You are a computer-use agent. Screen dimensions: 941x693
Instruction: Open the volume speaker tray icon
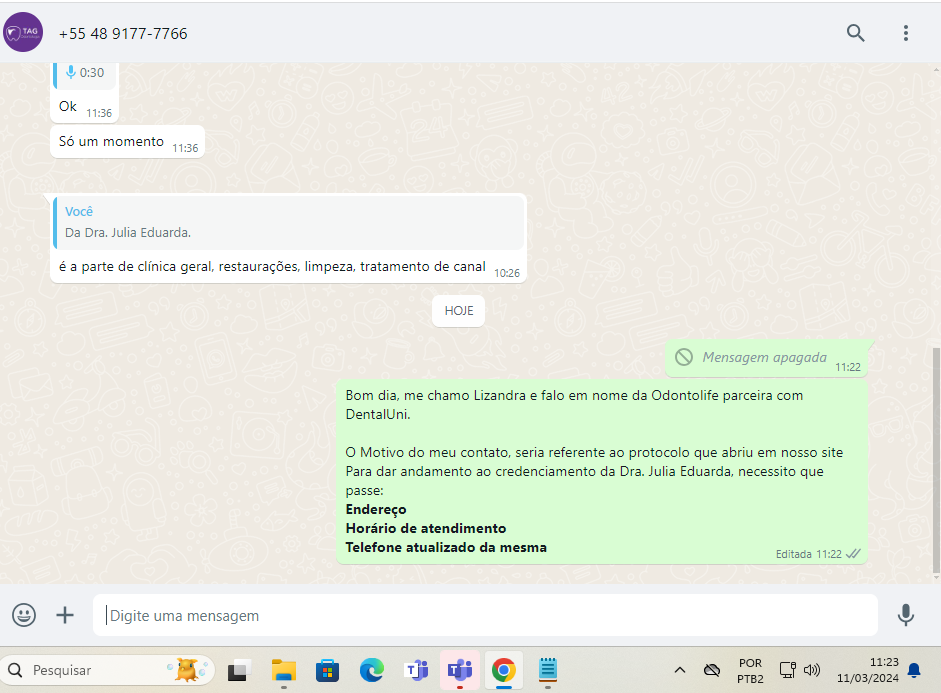(x=811, y=670)
